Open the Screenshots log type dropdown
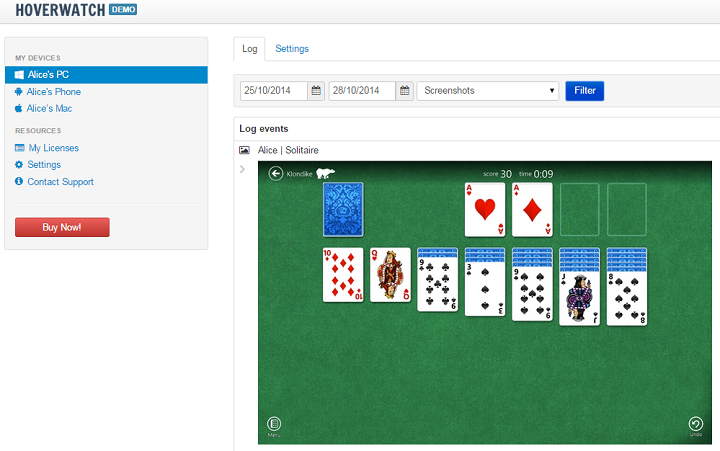Viewport: 720px width, 451px height. click(488, 91)
